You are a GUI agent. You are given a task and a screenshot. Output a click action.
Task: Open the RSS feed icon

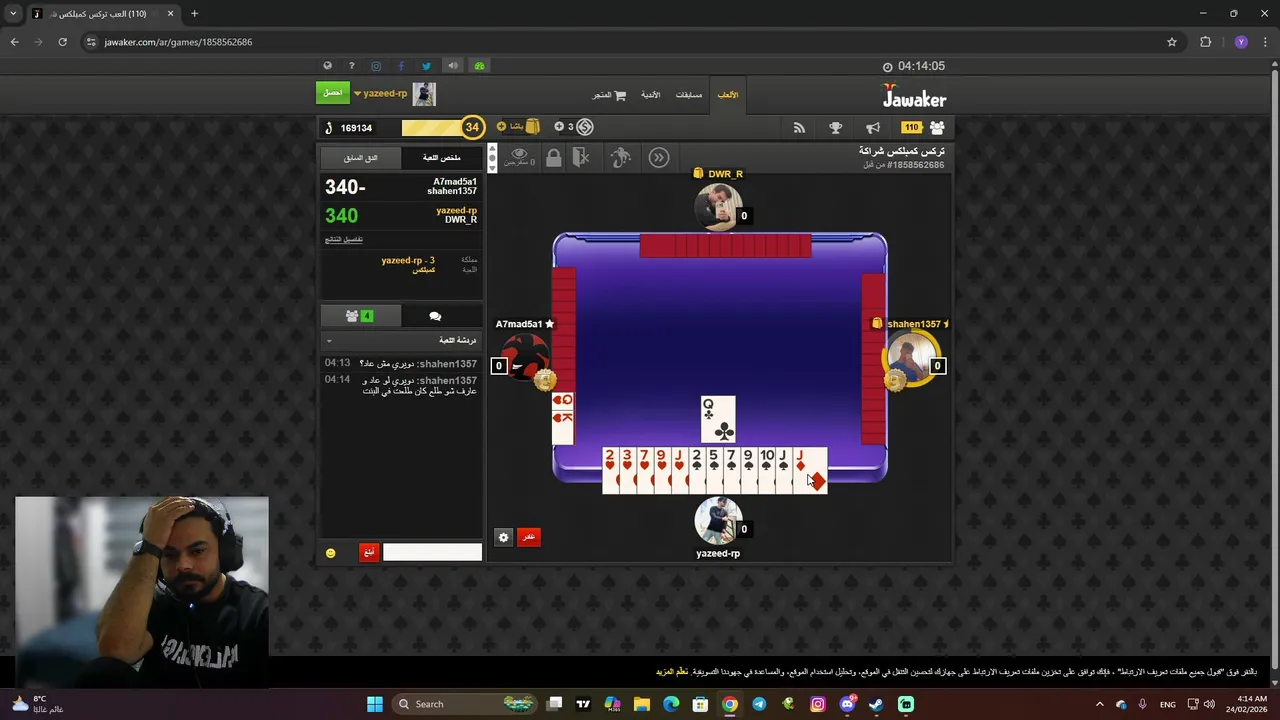(x=799, y=128)
